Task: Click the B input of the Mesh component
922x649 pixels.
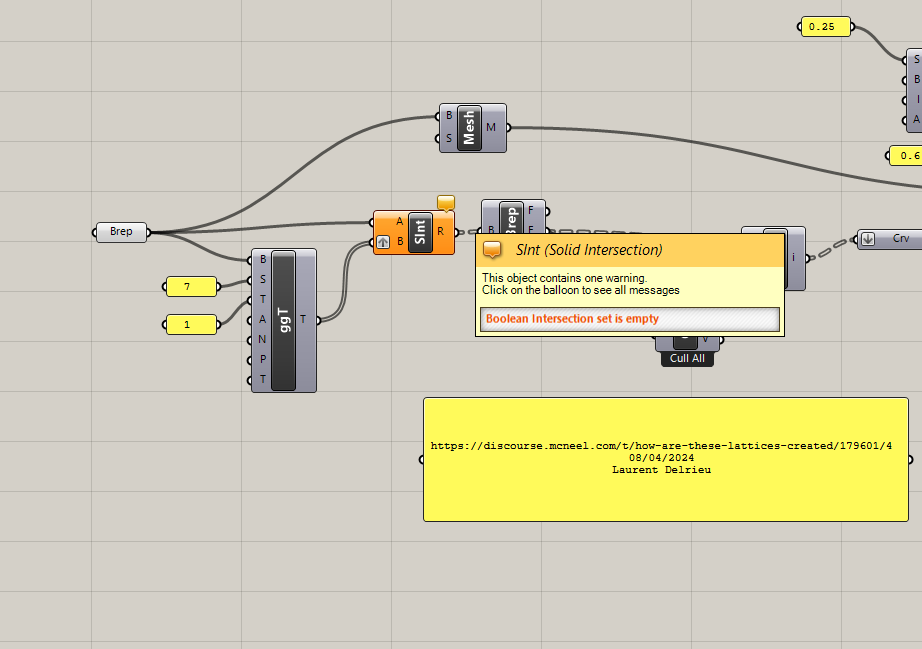Action: point(449,115)
